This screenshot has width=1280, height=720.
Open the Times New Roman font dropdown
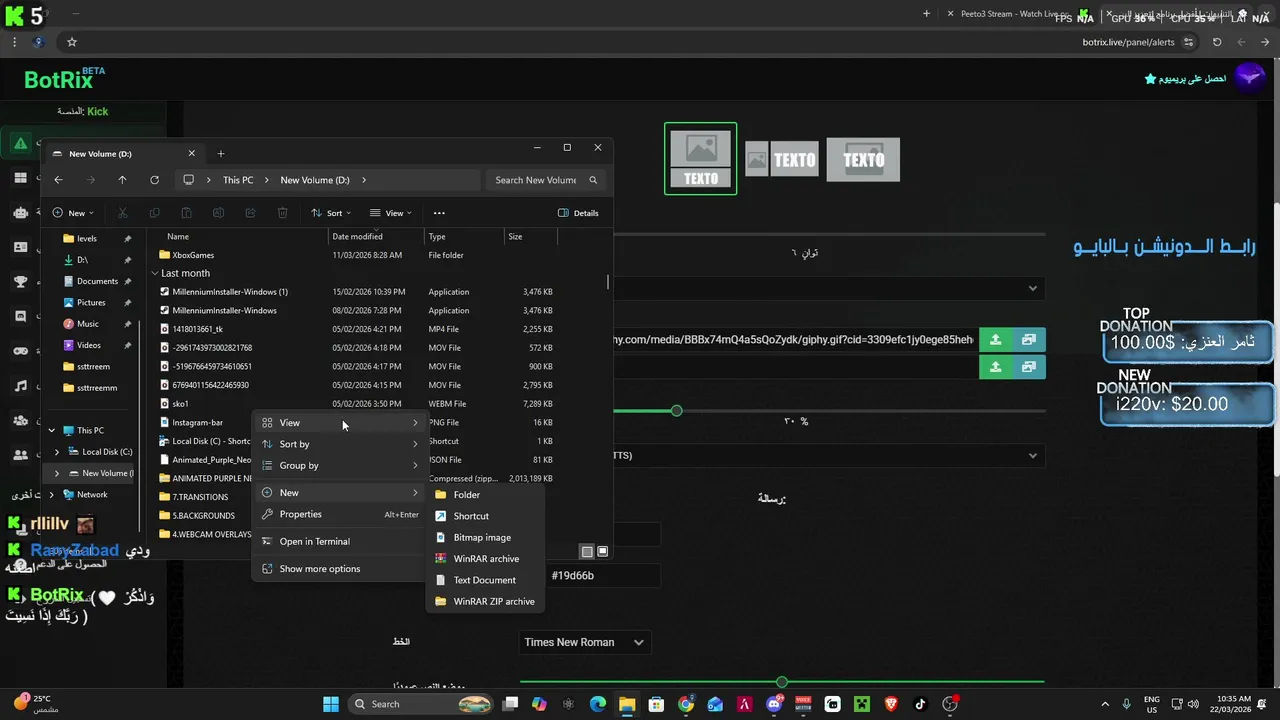click(x=585, y=642)
